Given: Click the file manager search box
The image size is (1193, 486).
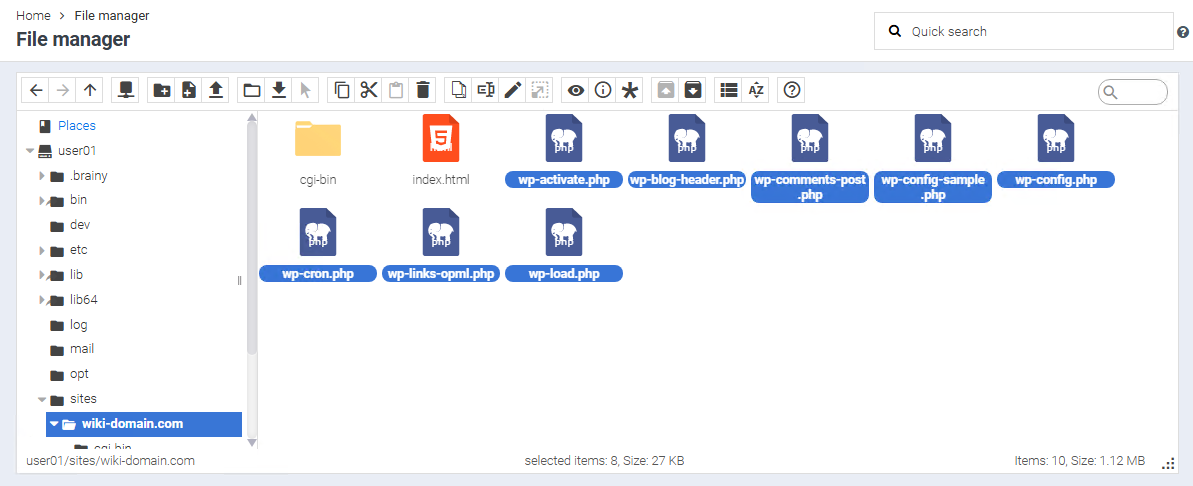Looking at the screenshot, I should [1132, 92].
